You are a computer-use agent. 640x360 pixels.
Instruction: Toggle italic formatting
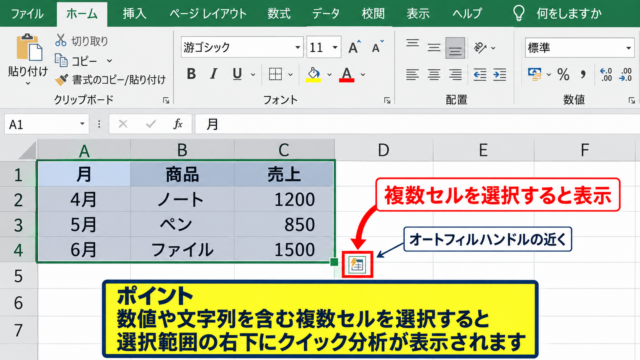213,74
